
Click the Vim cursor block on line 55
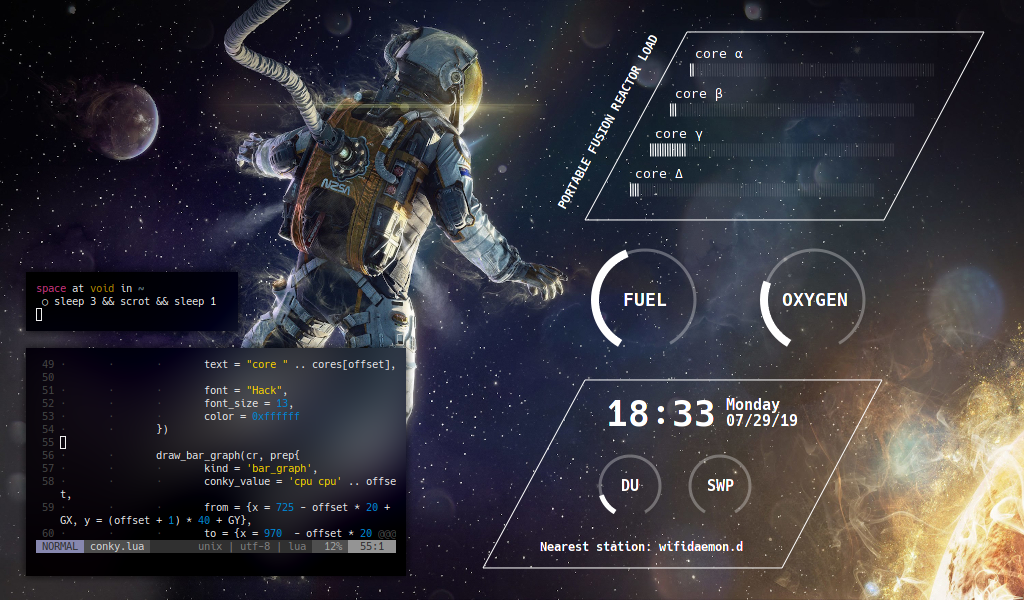(63, 443)
